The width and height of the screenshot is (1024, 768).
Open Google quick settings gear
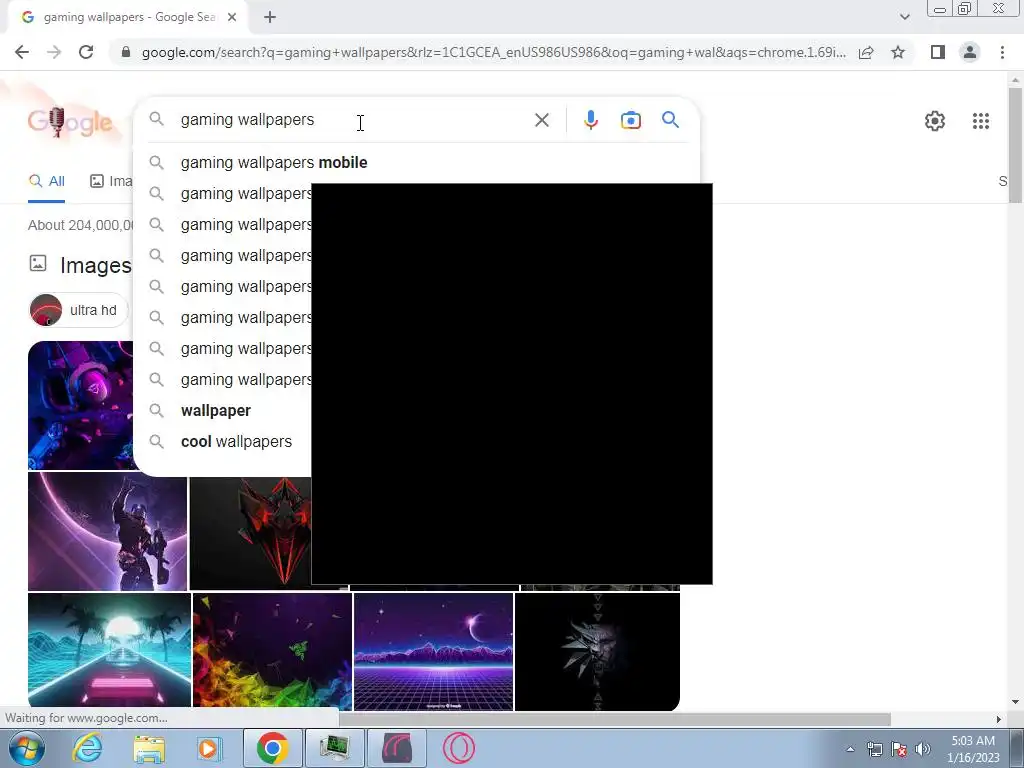pyautogui.click(x=935, y=121)
